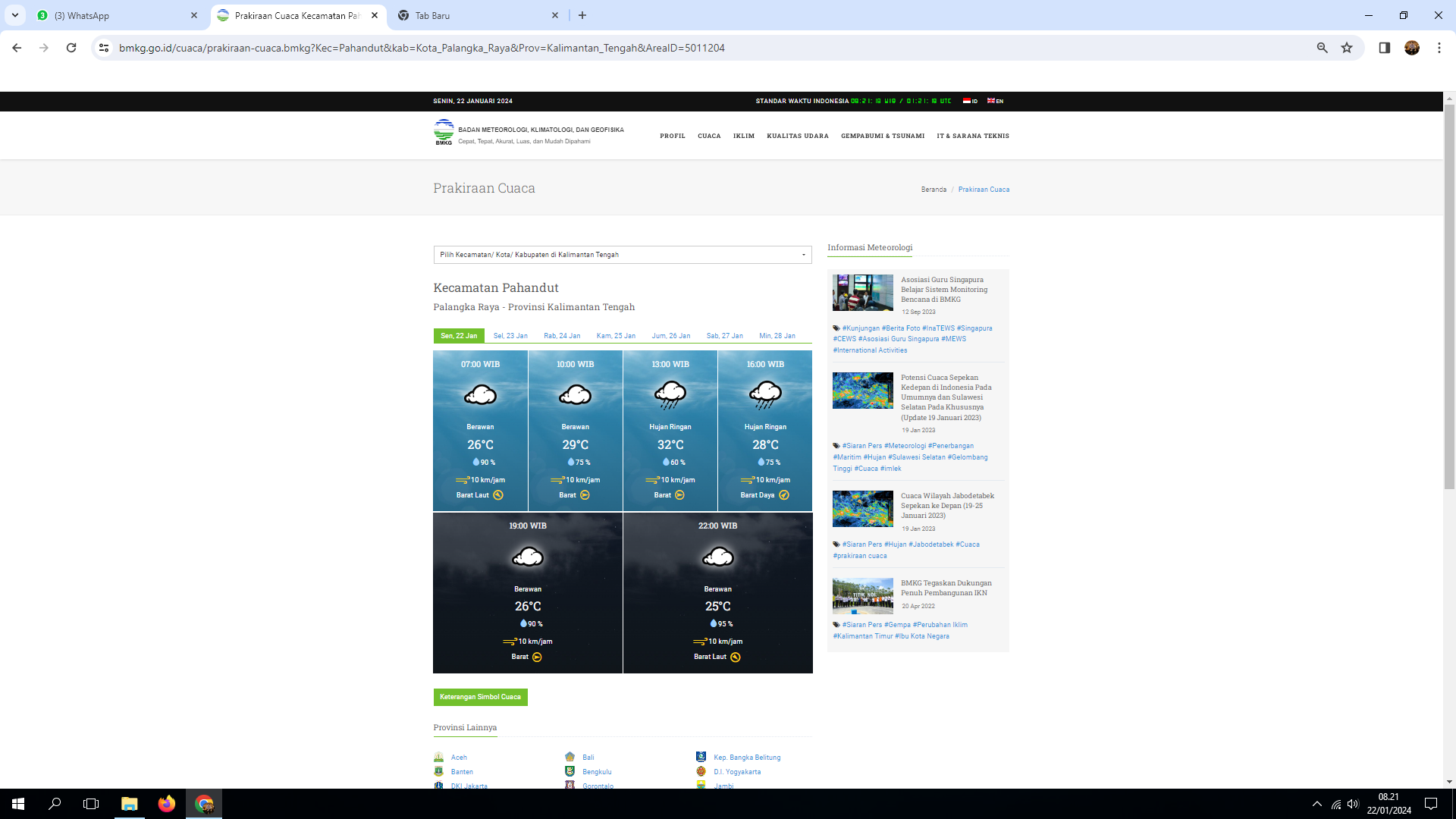The height and width of the screenshot is (819, 1456).
Task: Click the Barat Laut wind direction icon at 07:00
Action: point(498,495)
